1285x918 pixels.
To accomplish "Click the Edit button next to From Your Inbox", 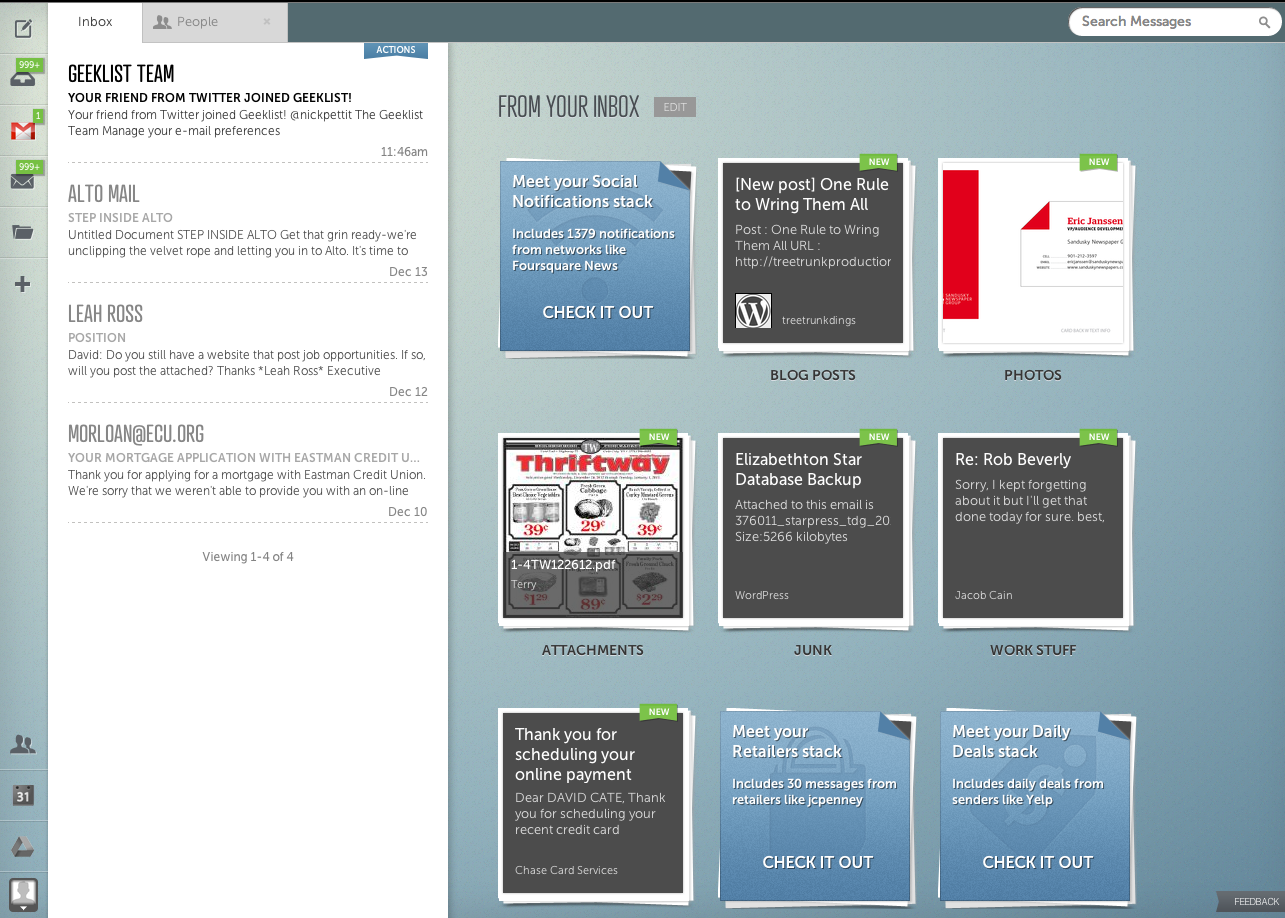I will (x=675, y=107).
